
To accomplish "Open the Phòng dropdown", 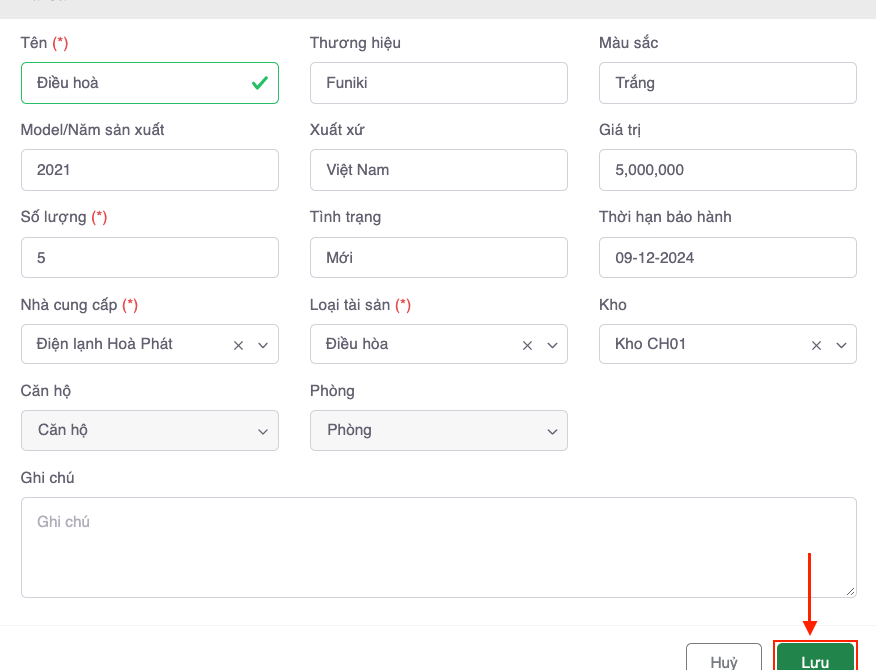I will click(438, 431).
